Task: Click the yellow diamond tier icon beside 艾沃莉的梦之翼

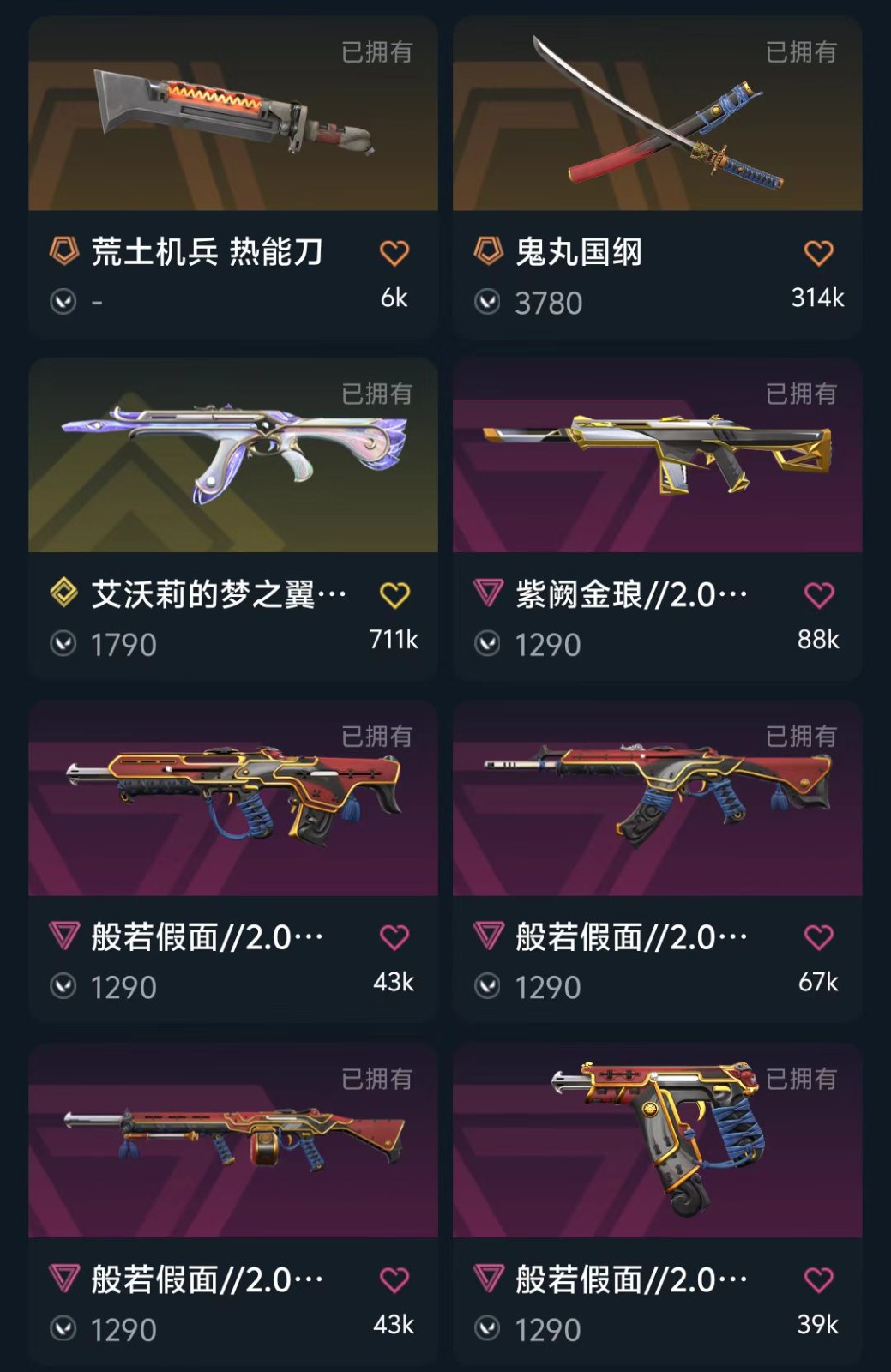Action: coord(64,593)
